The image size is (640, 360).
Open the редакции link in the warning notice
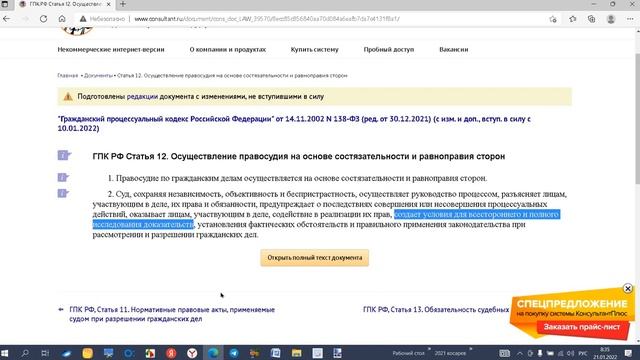(x=142, y=97)
